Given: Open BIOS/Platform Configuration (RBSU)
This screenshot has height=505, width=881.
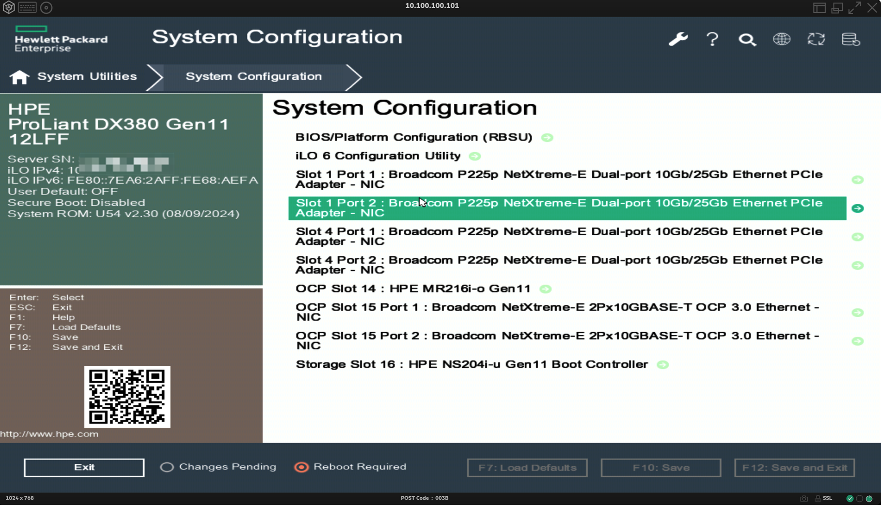Looking at the screenshot, I should tap(414, 138).
